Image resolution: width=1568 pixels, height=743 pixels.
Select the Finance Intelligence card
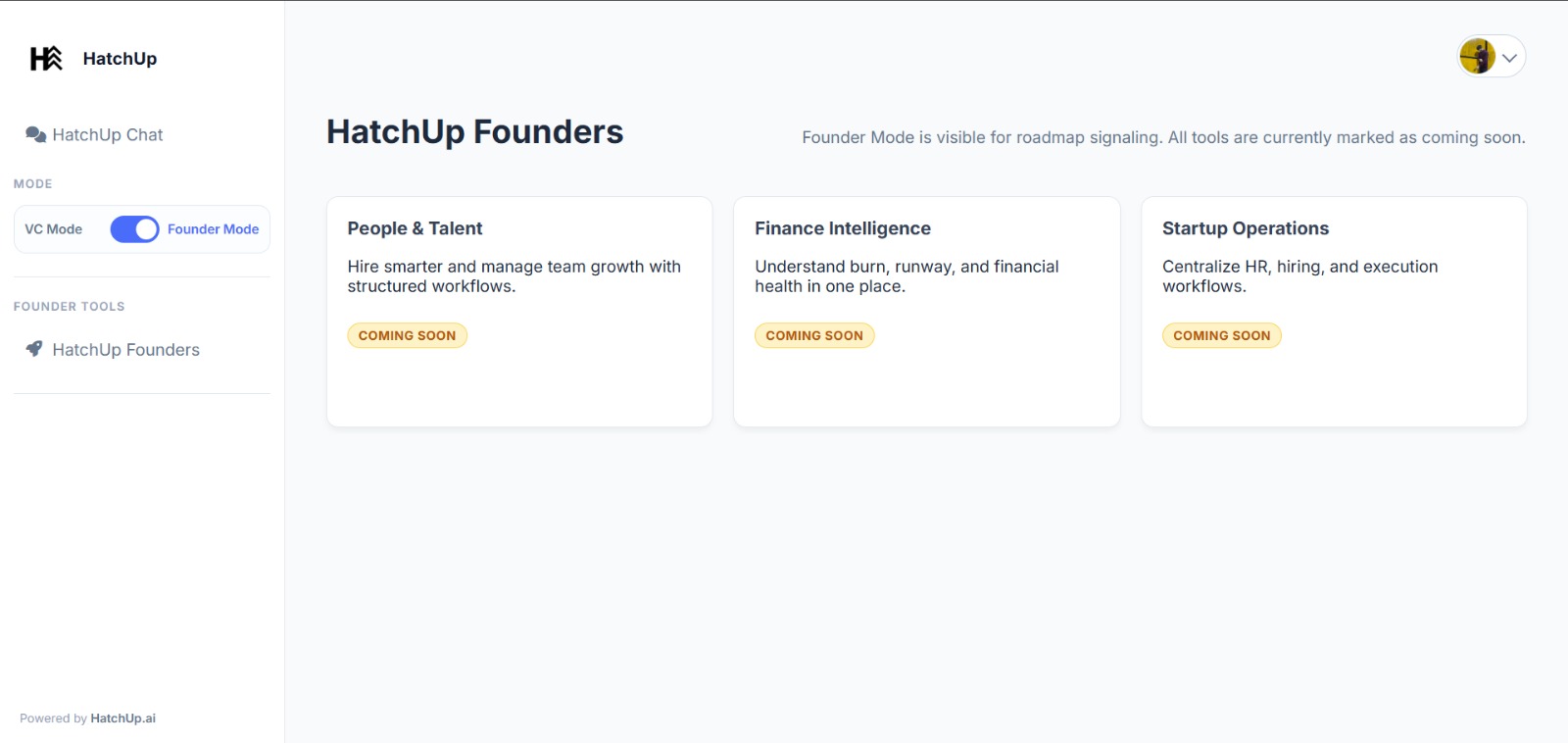(x=926, y=312)
